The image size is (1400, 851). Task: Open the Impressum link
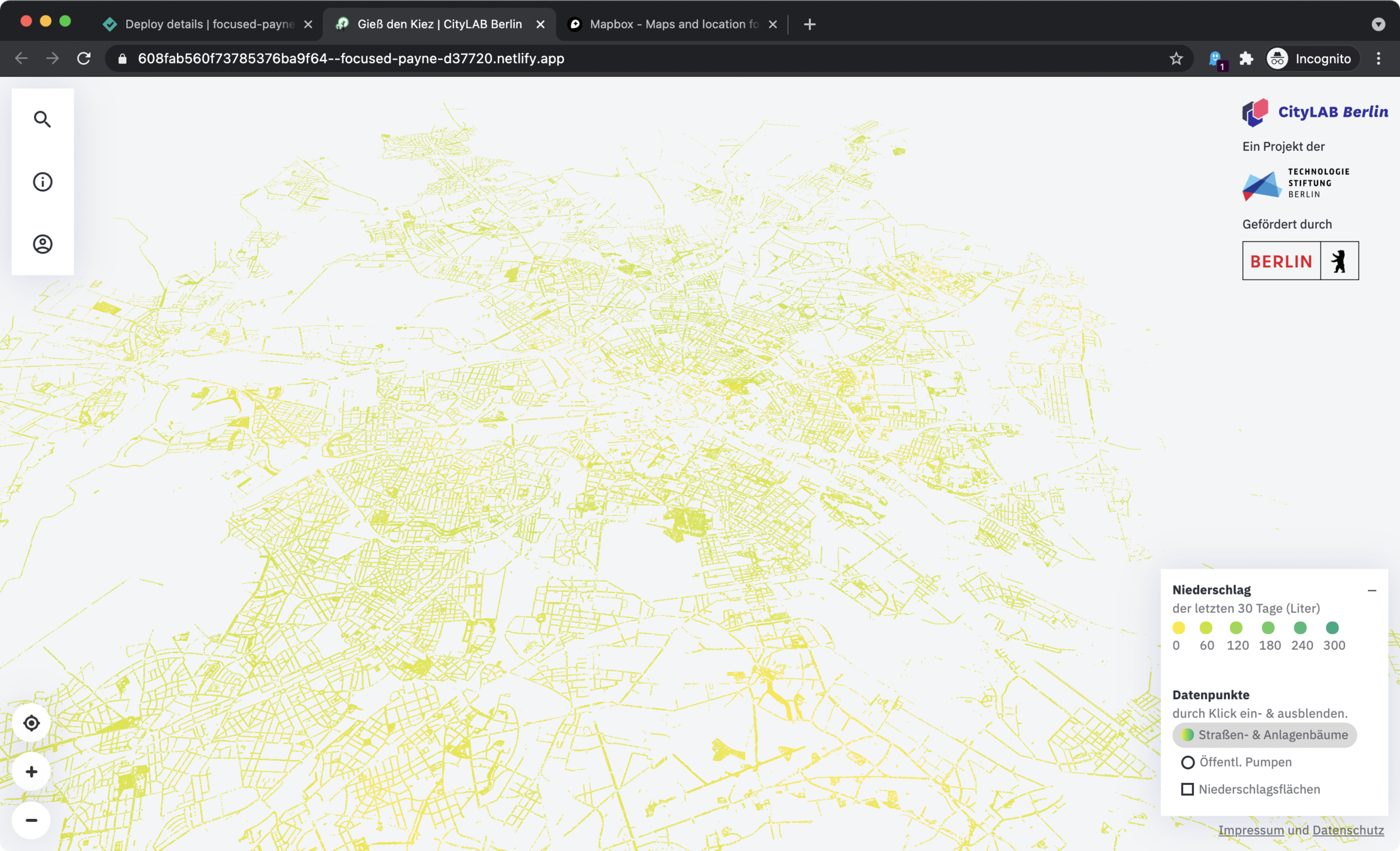(x=1251, y=830)
